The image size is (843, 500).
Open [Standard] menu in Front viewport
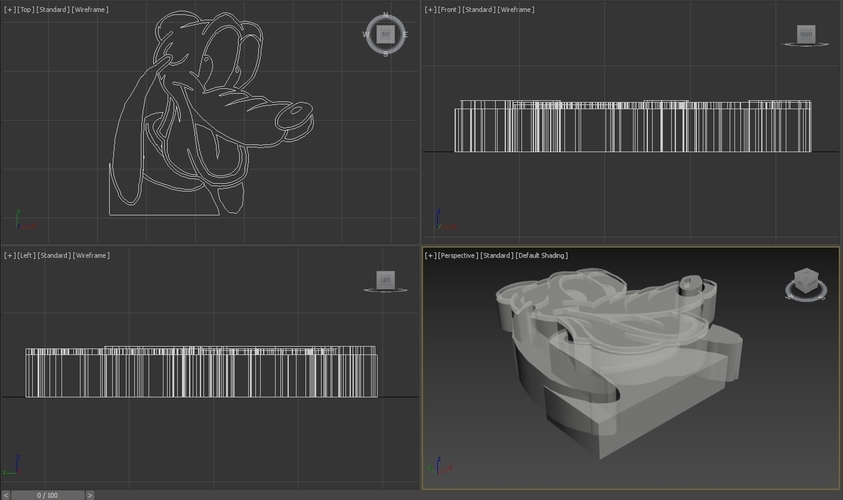(x=478, y=10)
